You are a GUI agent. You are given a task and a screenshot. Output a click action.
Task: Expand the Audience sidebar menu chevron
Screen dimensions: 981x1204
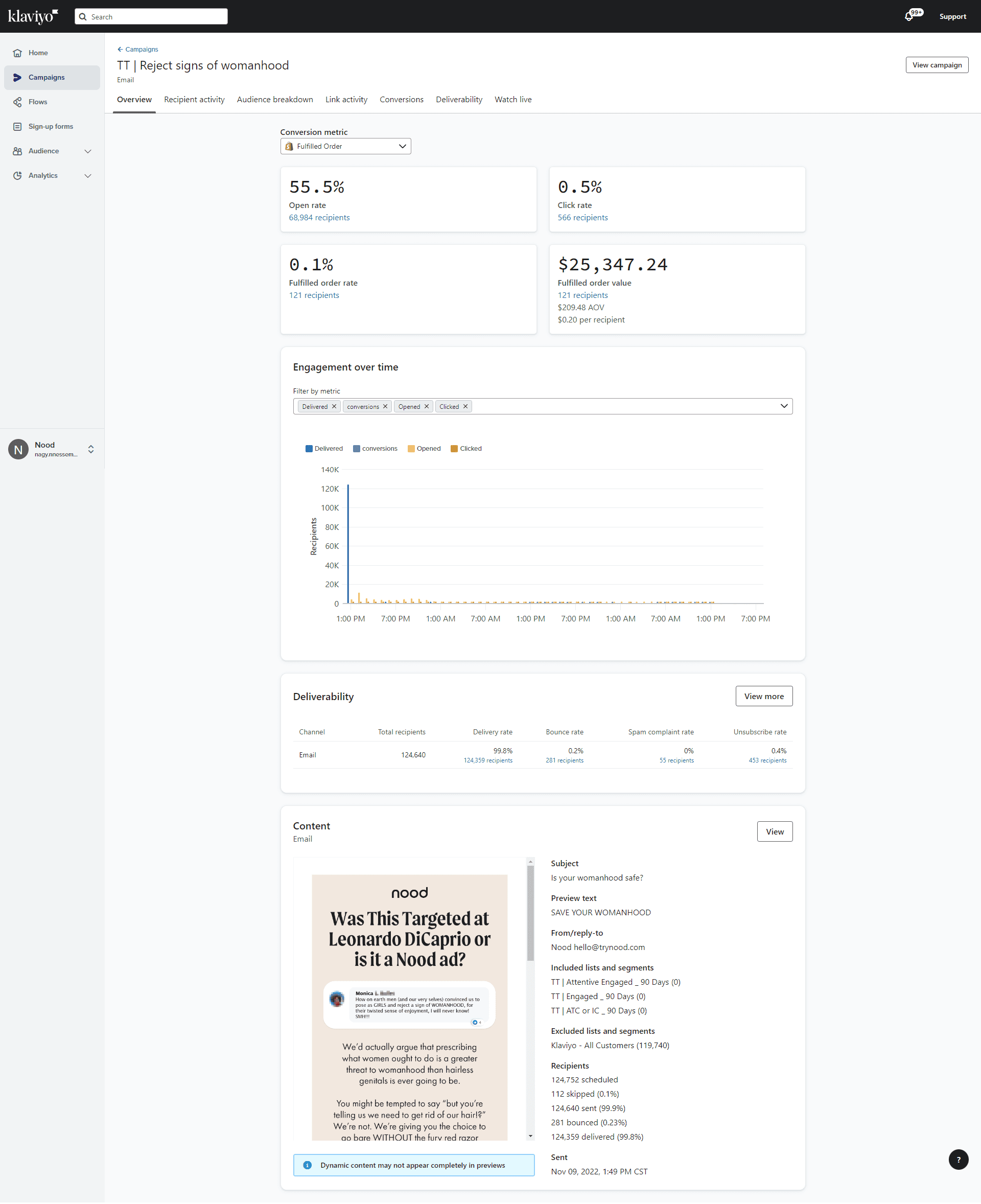tap(87, 151)
